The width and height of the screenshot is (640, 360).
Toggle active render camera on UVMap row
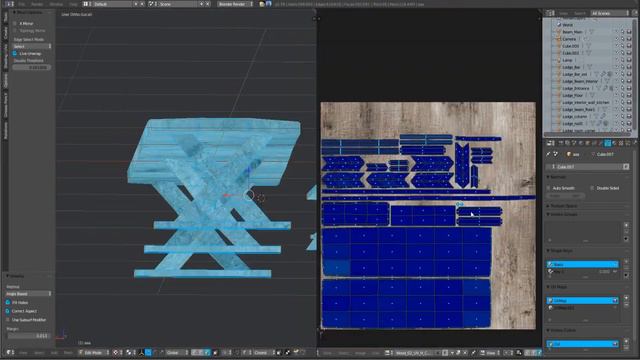615,300
